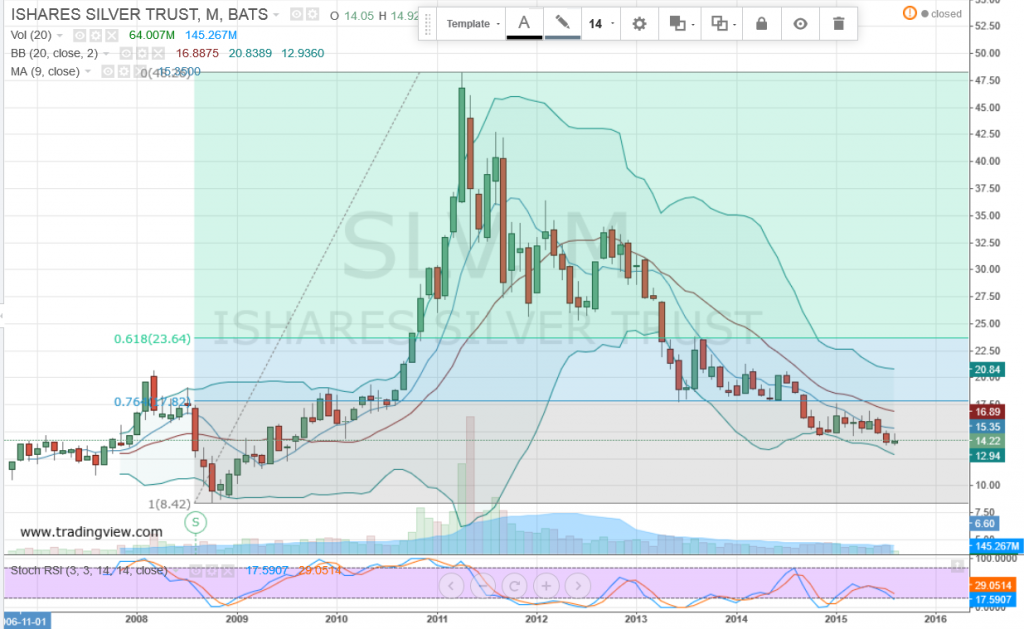The height and width of the screenshot is (629, 1024).
Task: Click the orange exclamation warning icon
Action: (909, 13)
